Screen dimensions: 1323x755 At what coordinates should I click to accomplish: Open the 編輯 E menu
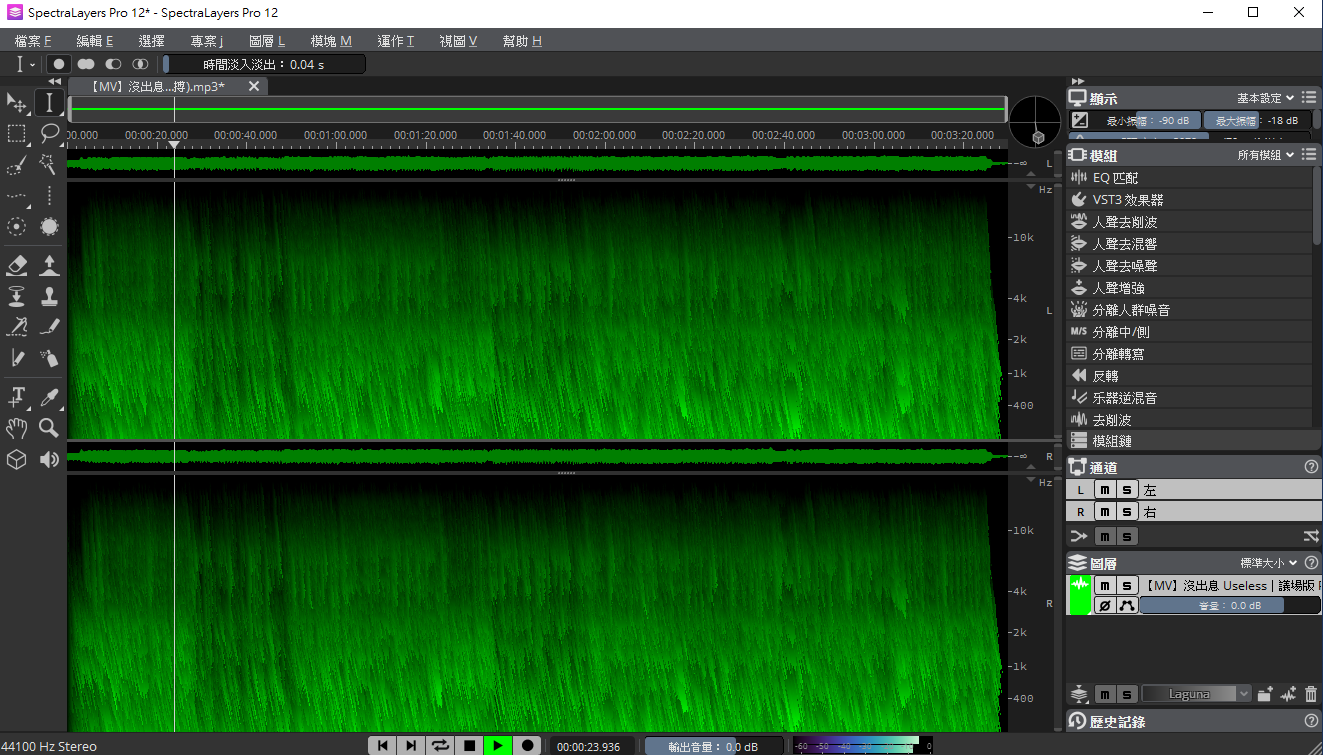(95, 41)
